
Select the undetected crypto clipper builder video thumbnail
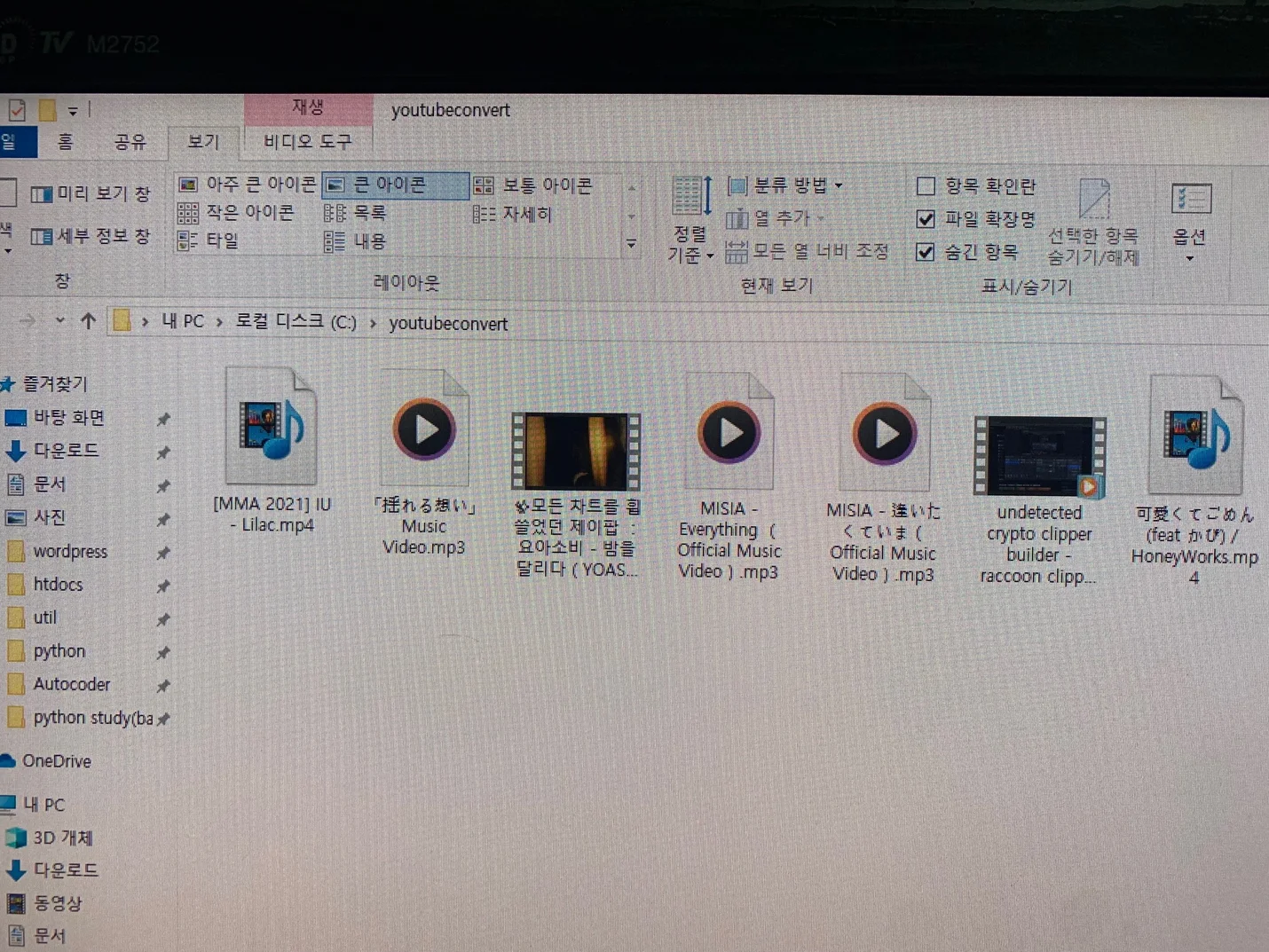point(1040,456)
